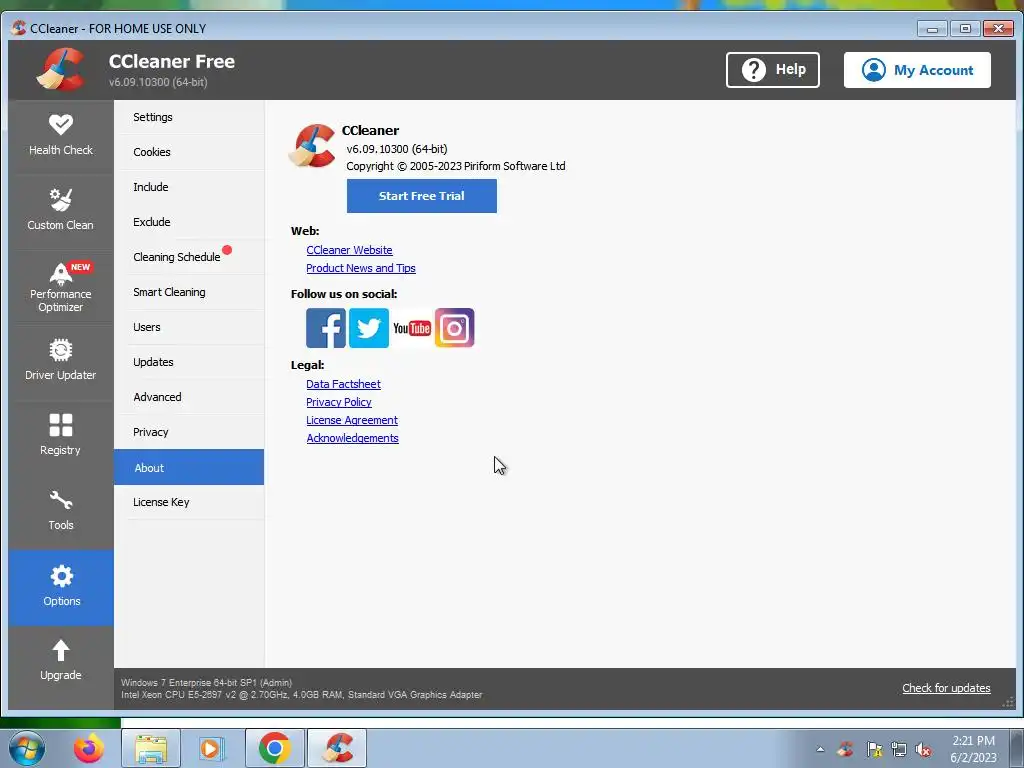Click CCleaner system tray icon
Screen dimensions: 1024x768
pyautogui.click(x=846, y=749)
